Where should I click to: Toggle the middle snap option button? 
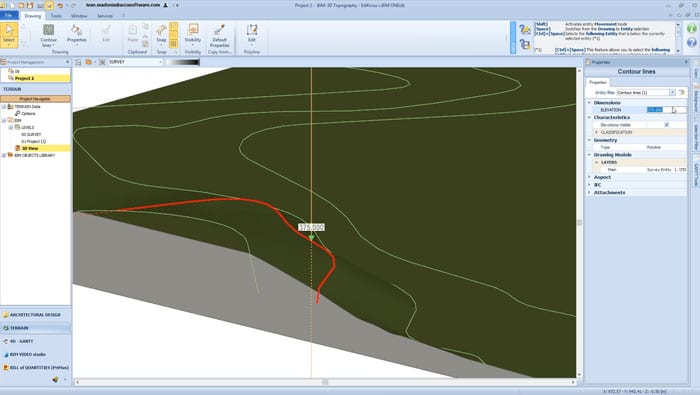174,35
